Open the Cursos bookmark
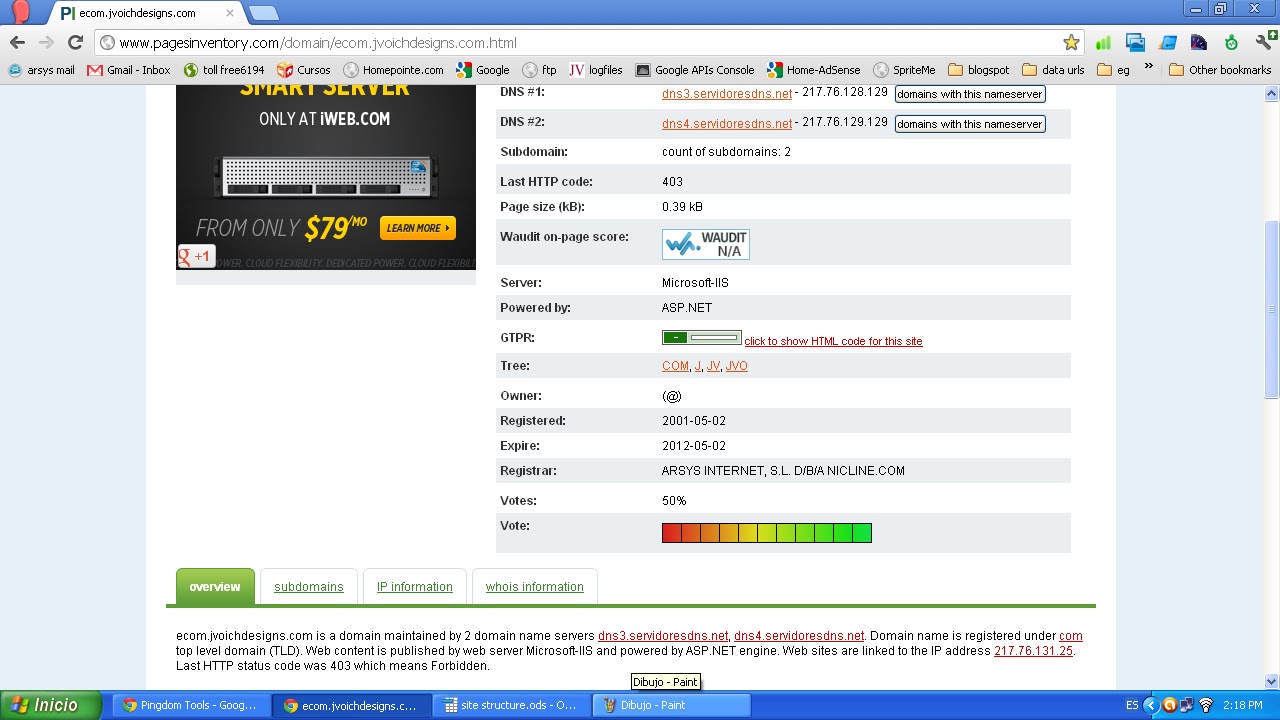This screenshot has width=1280, height=720. (304, 70)
